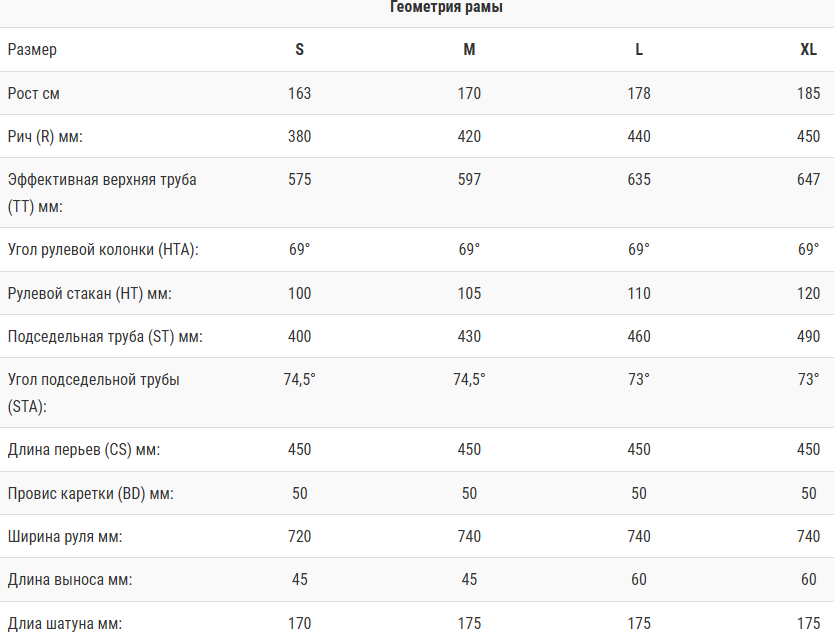834x632 pixels.
Task: Select the L size column header
Action: click(639, 50)
